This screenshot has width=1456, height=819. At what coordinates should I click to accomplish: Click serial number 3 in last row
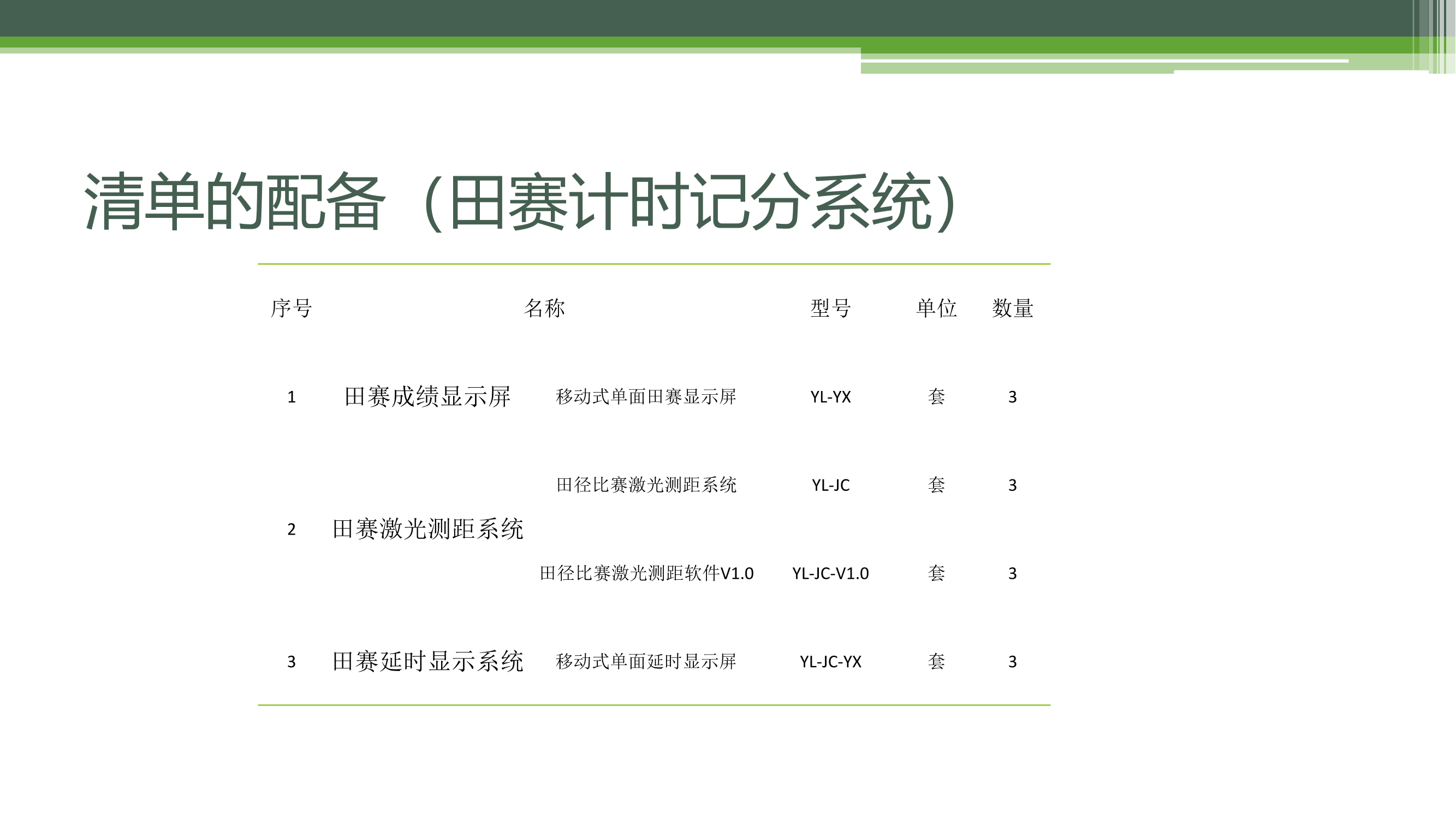click(291, 661)
